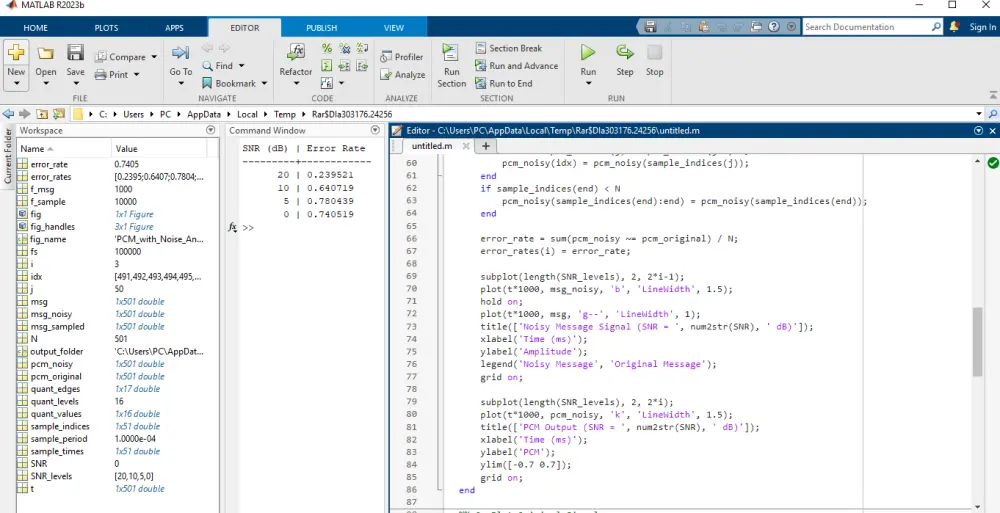Click the Help question mark icon

coord(774,27)
